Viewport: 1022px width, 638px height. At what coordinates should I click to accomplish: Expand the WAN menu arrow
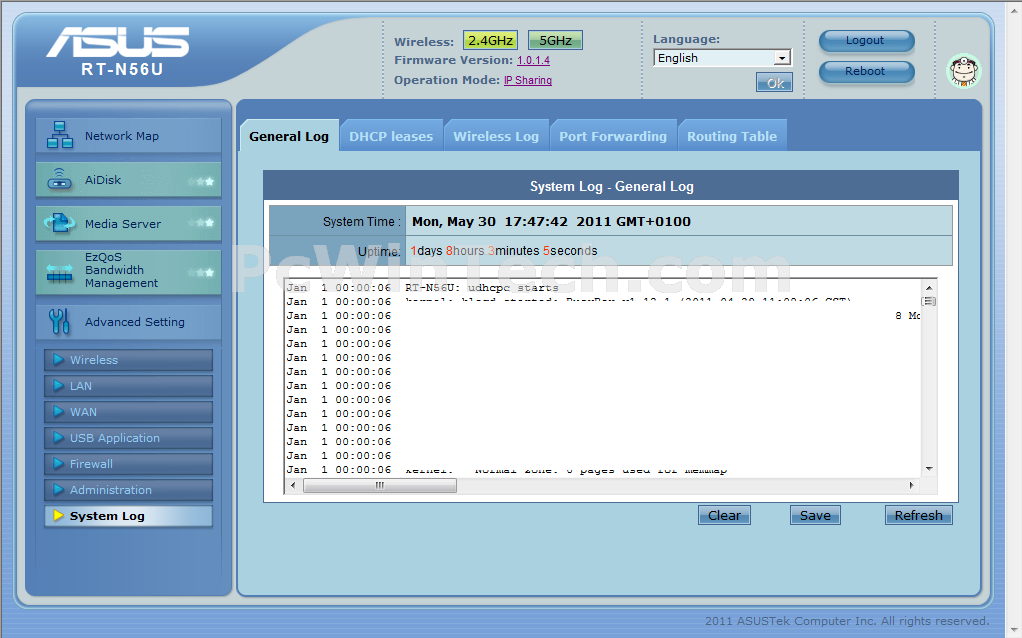tap(58, 411)
